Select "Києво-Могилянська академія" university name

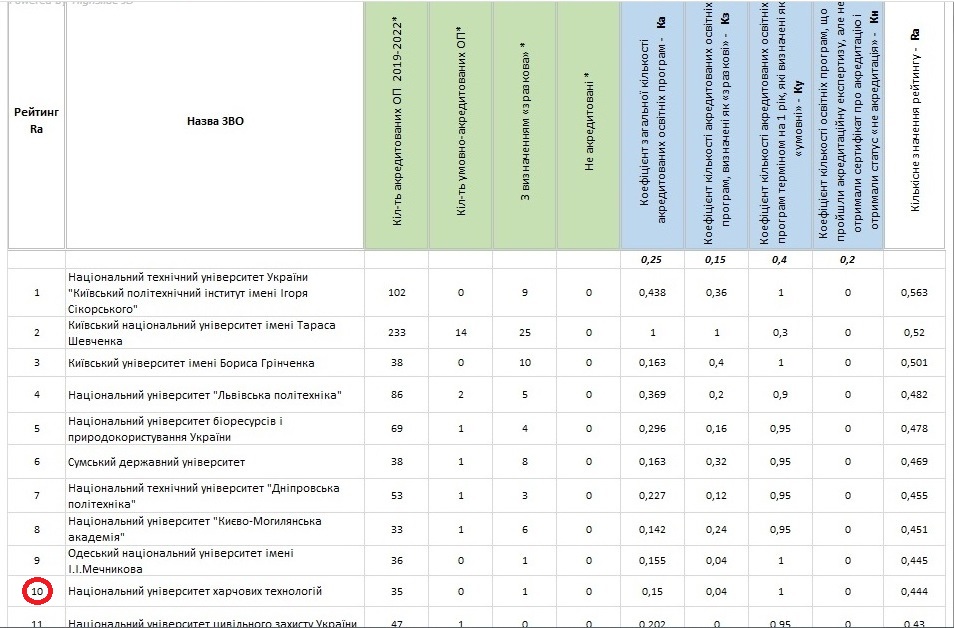[195, 529]
